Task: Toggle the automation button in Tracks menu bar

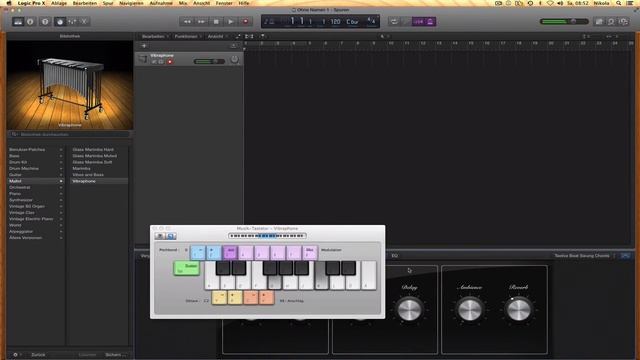Action: coord(238,36)
